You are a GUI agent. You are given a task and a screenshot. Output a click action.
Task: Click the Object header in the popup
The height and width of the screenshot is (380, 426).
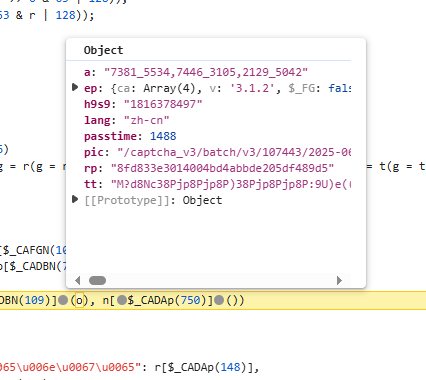pos(103,50)
